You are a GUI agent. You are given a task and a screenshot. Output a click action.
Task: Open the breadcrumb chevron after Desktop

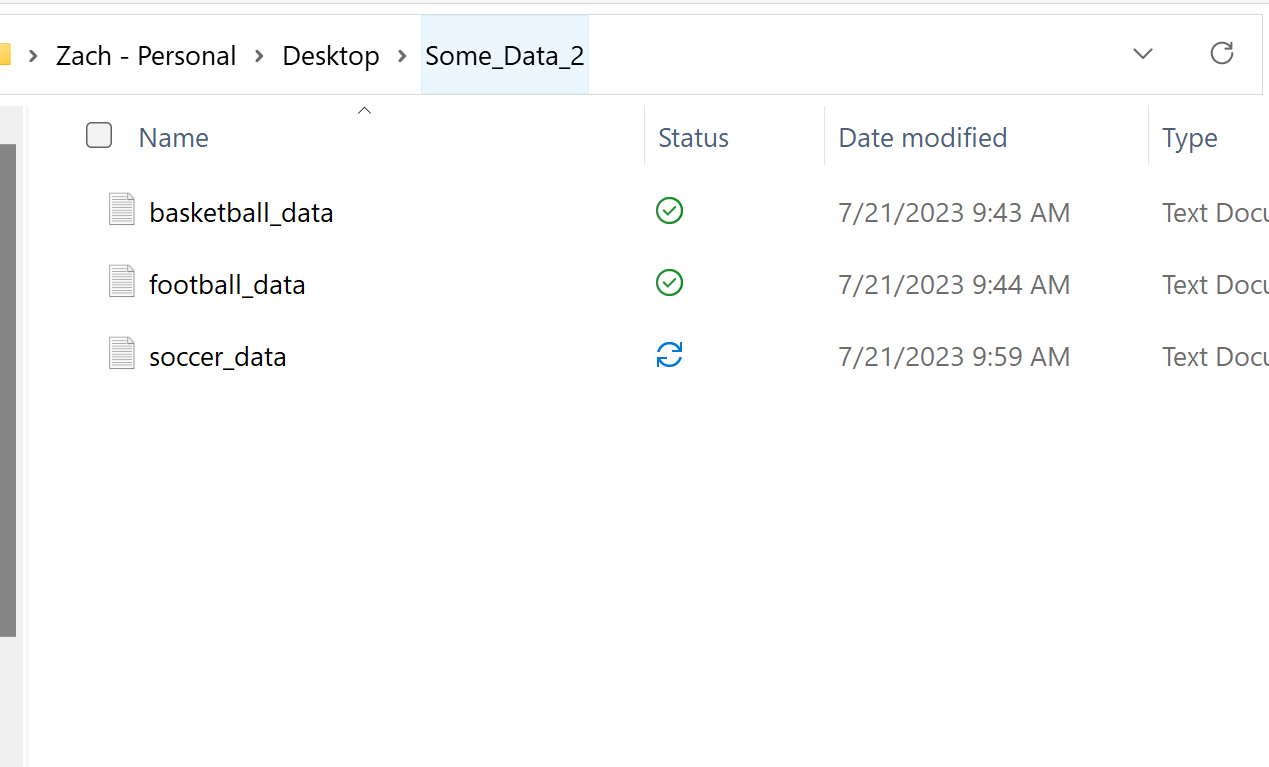(404, 56)
